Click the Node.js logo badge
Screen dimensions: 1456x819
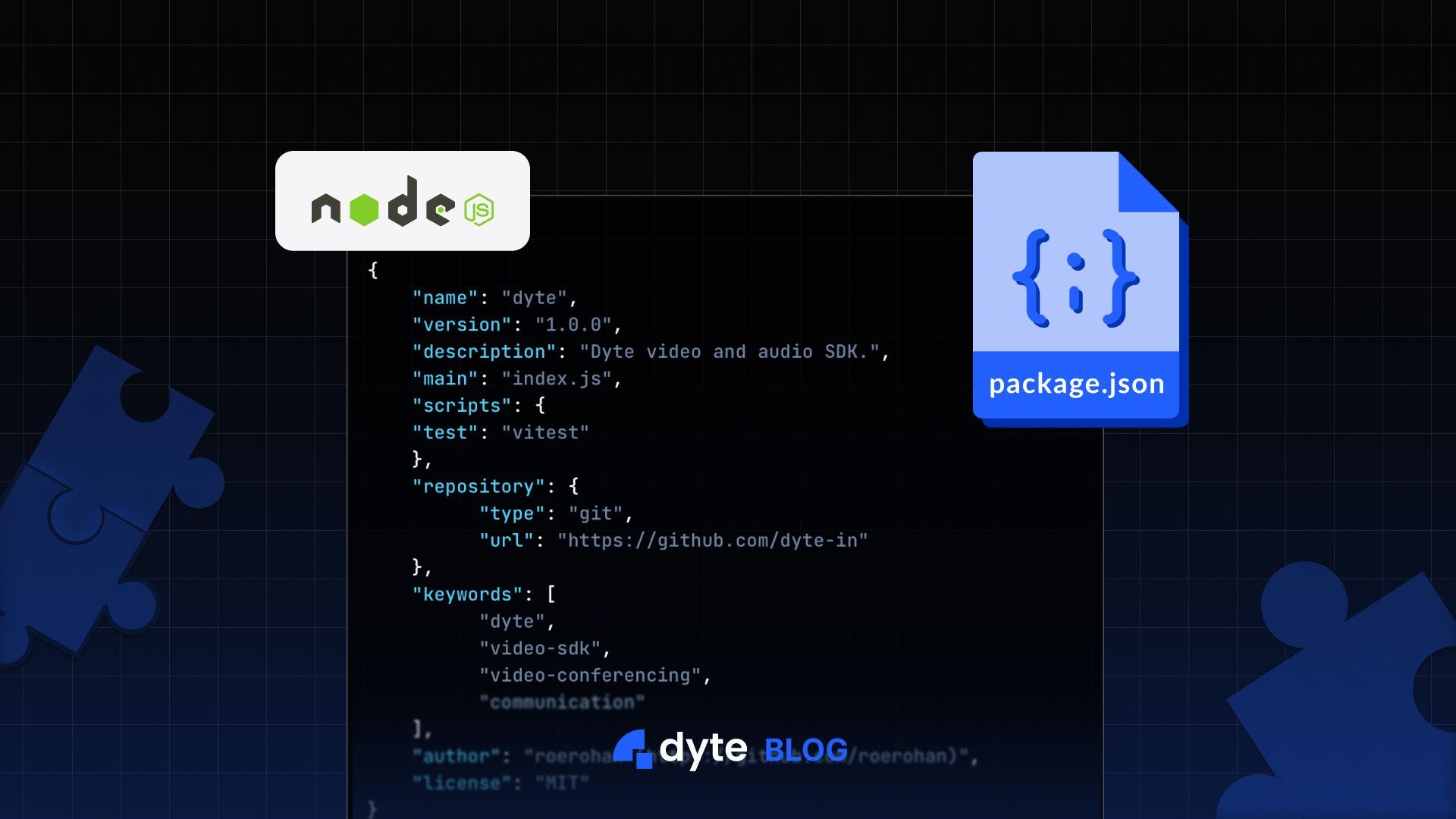coord(402,201)
